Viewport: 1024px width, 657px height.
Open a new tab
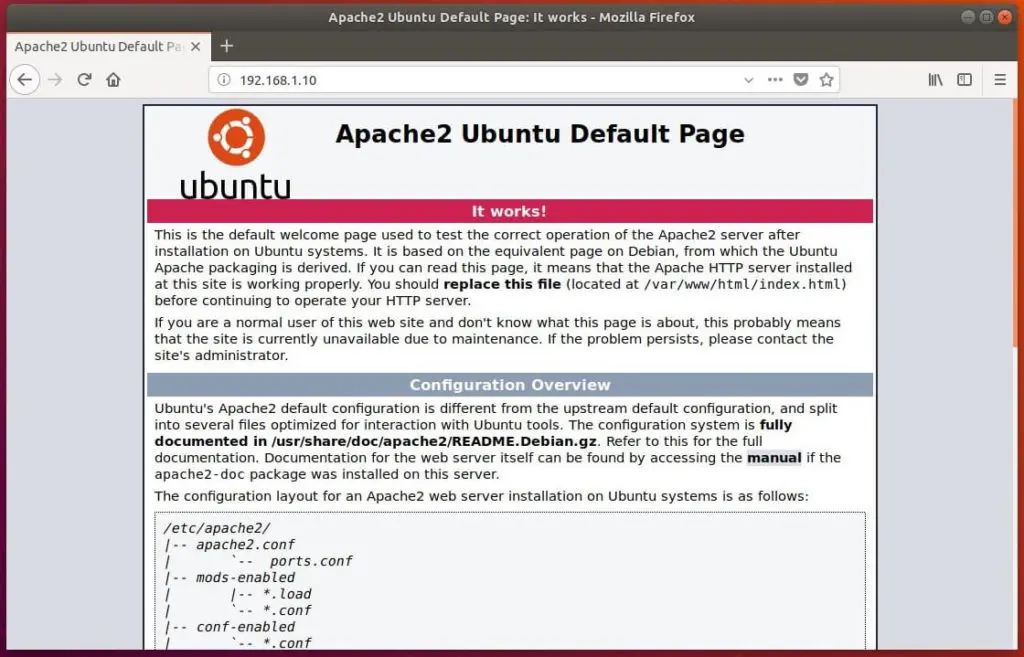tap(227, 46)
